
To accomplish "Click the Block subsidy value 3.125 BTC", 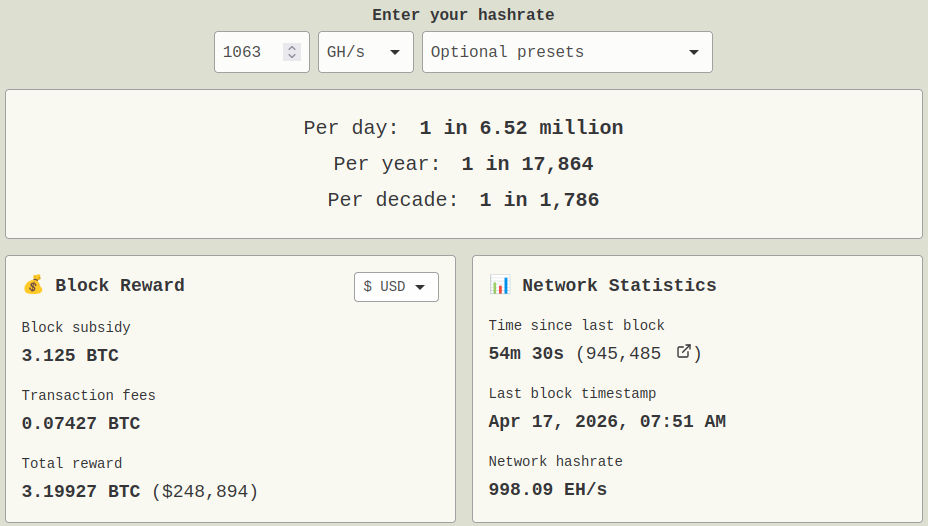I will pos(70,356).
